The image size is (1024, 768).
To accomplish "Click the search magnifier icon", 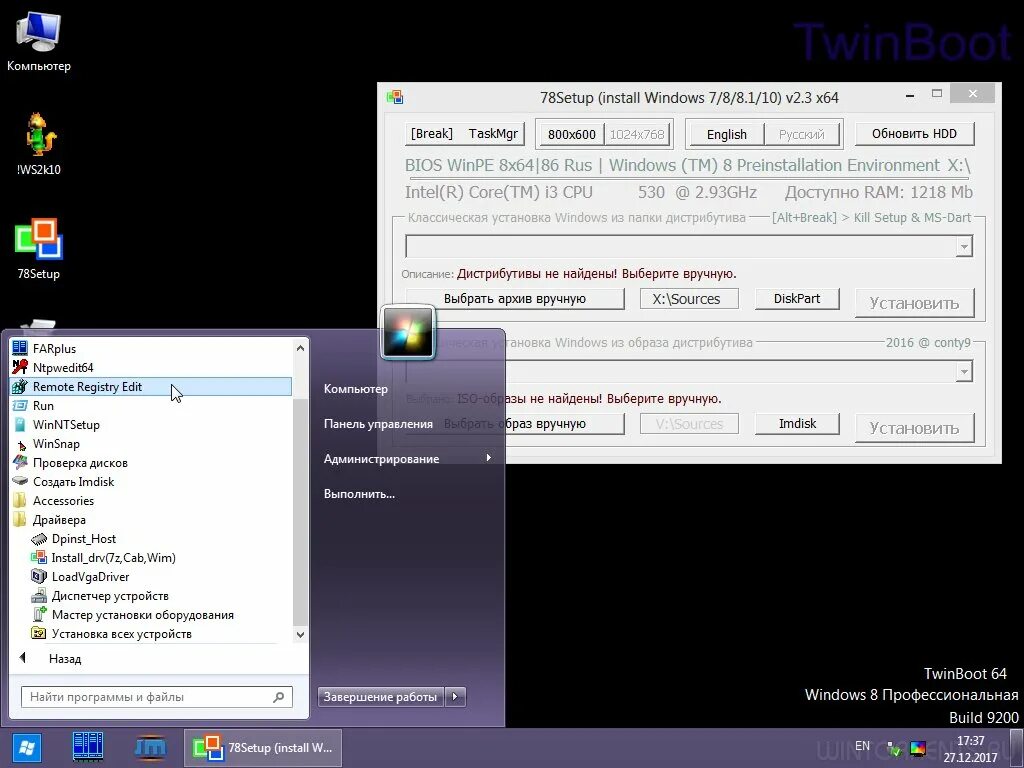I will tap(279, 697).
